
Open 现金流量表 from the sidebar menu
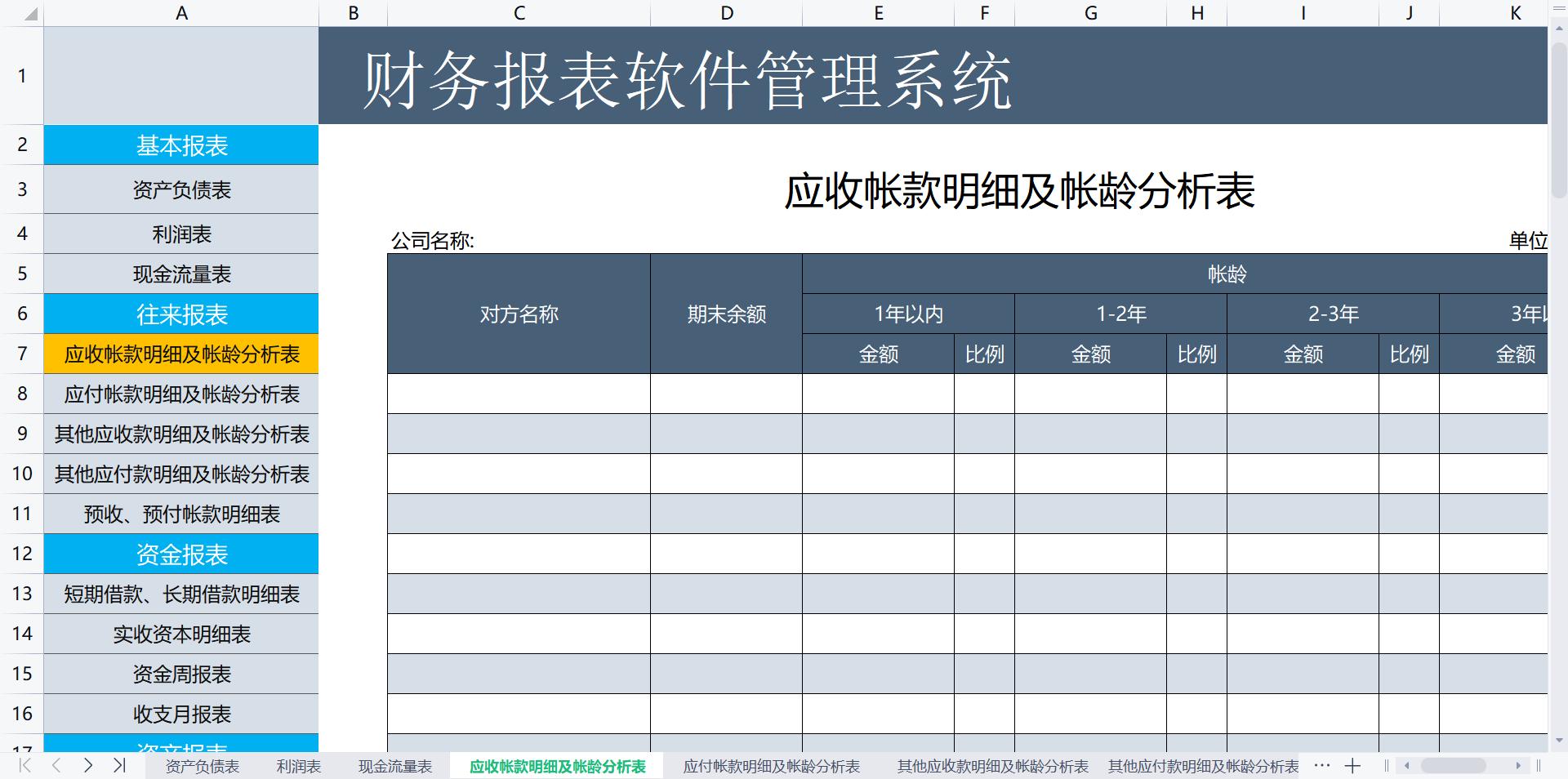pos(181,274)
